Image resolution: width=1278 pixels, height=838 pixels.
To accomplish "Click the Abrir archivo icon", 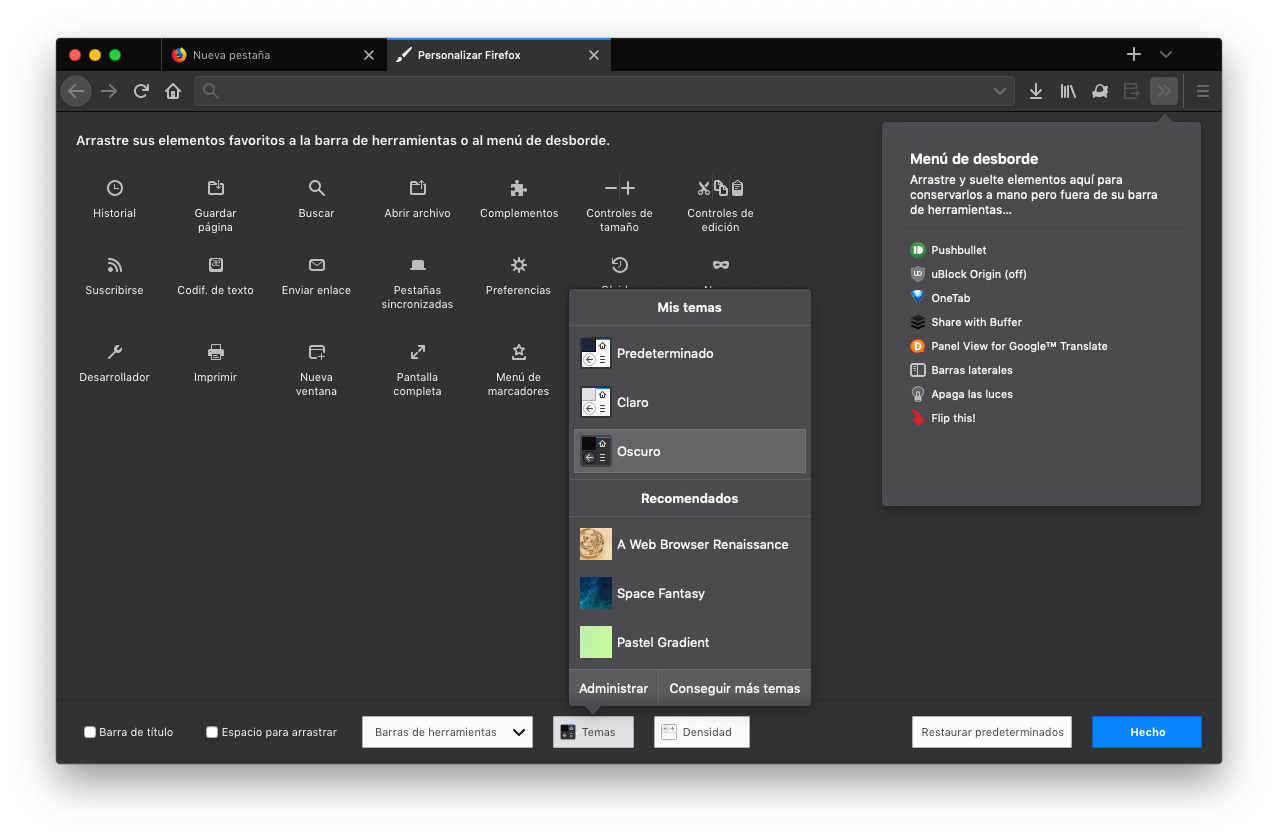I will coord(418,188).
